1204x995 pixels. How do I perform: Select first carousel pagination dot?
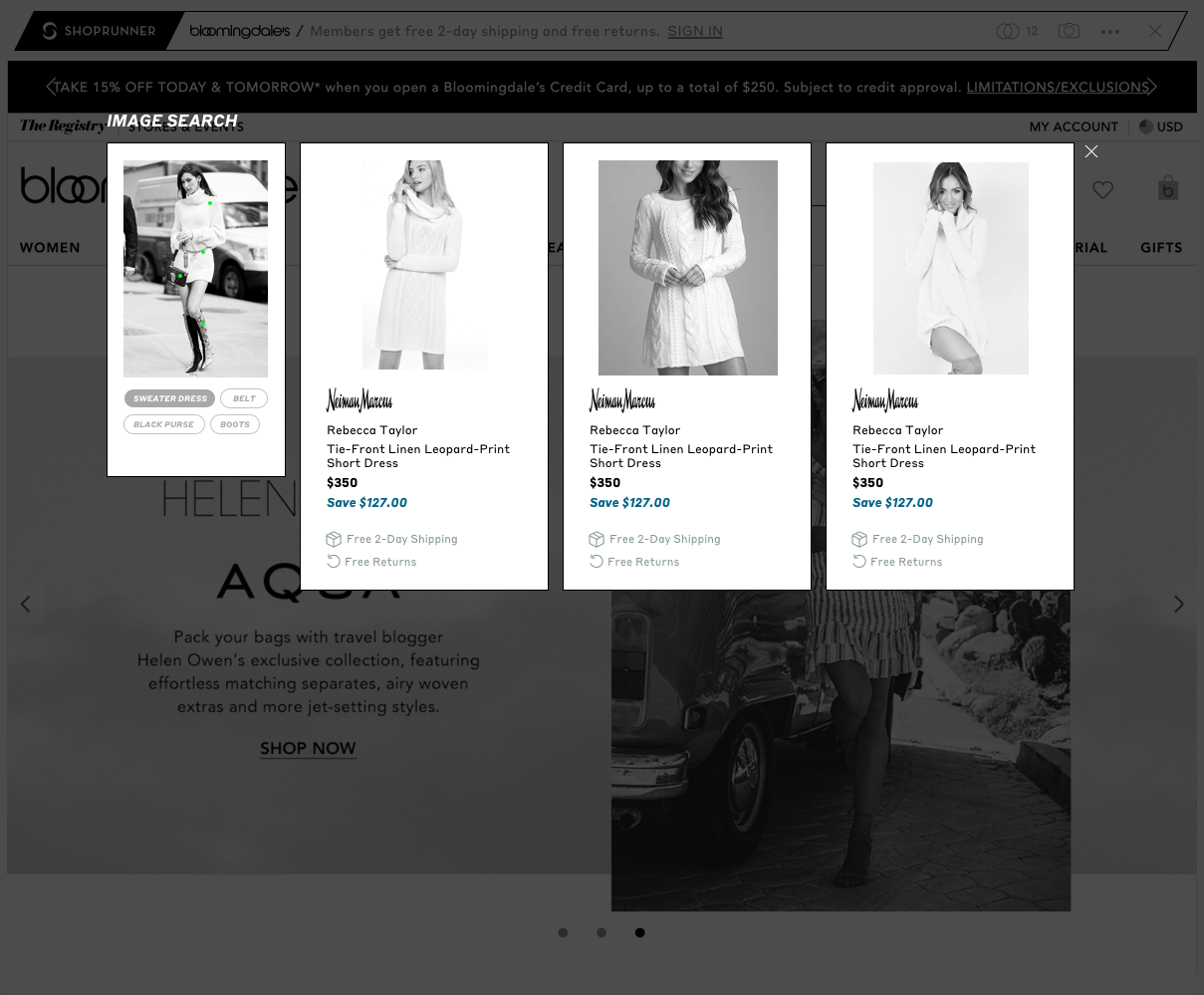click(563, 933)
